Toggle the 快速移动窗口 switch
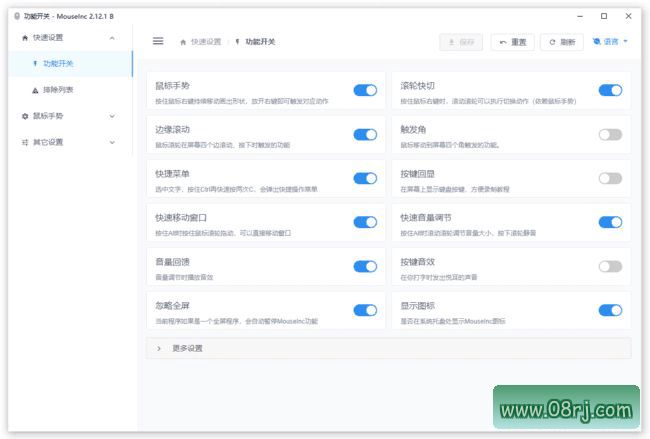The image size is (650, 439). (x=365, y=222)
